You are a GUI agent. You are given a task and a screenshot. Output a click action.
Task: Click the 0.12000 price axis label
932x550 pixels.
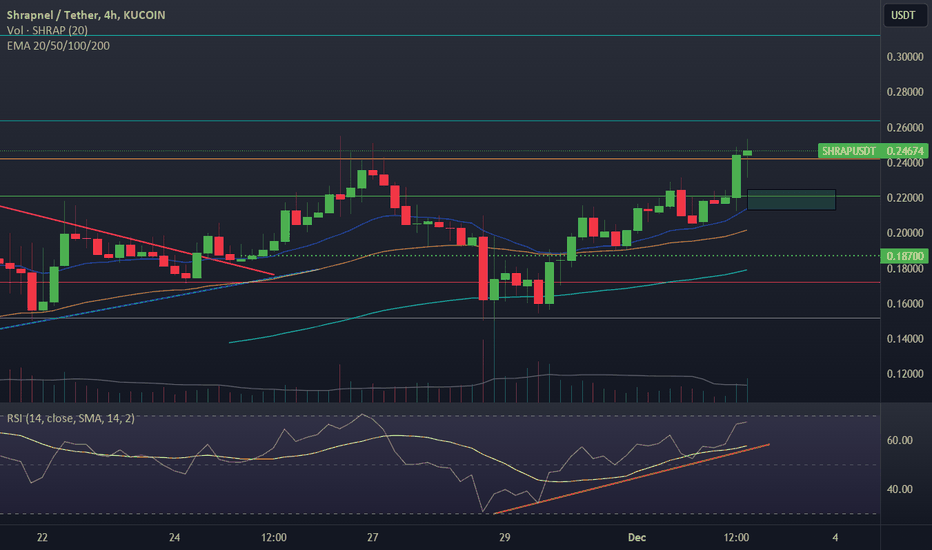click(905, 374)
